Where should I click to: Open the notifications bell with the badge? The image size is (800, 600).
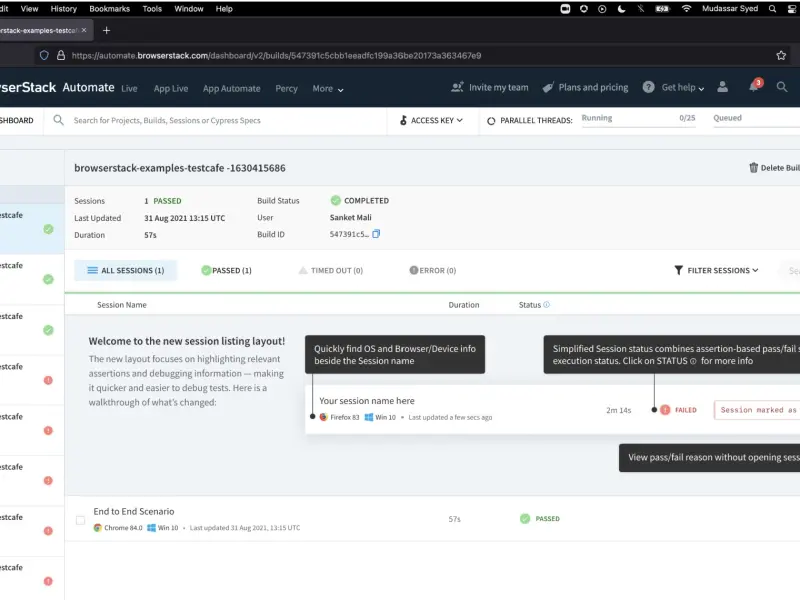(755, 86)
